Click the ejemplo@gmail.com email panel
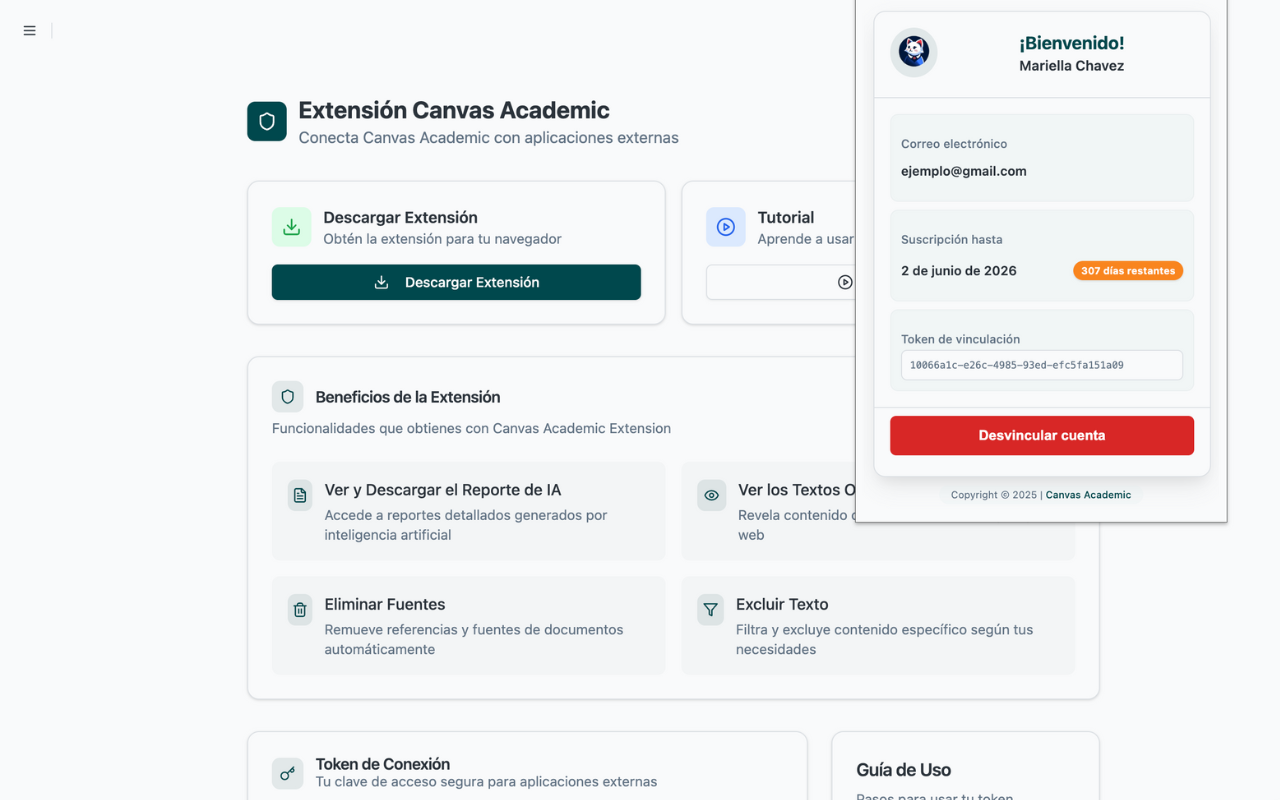Viewport: 1280px width, 800px height. [1041, 157]
